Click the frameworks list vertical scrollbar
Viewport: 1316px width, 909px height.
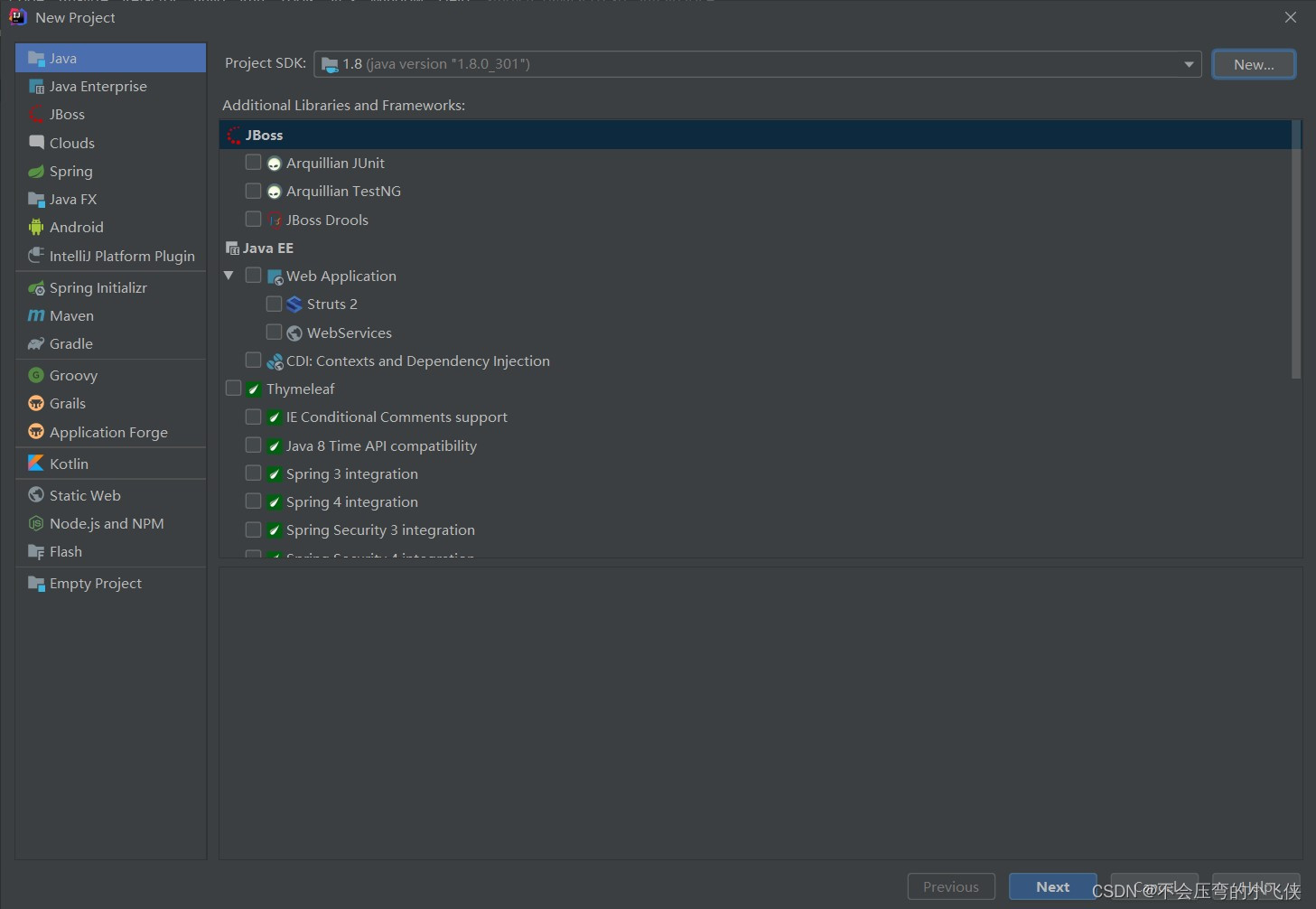pyautogui.click(x=1296, y=249)
